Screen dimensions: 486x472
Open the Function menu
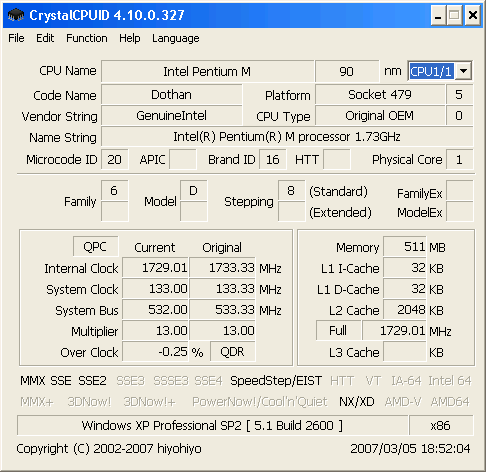87,38
